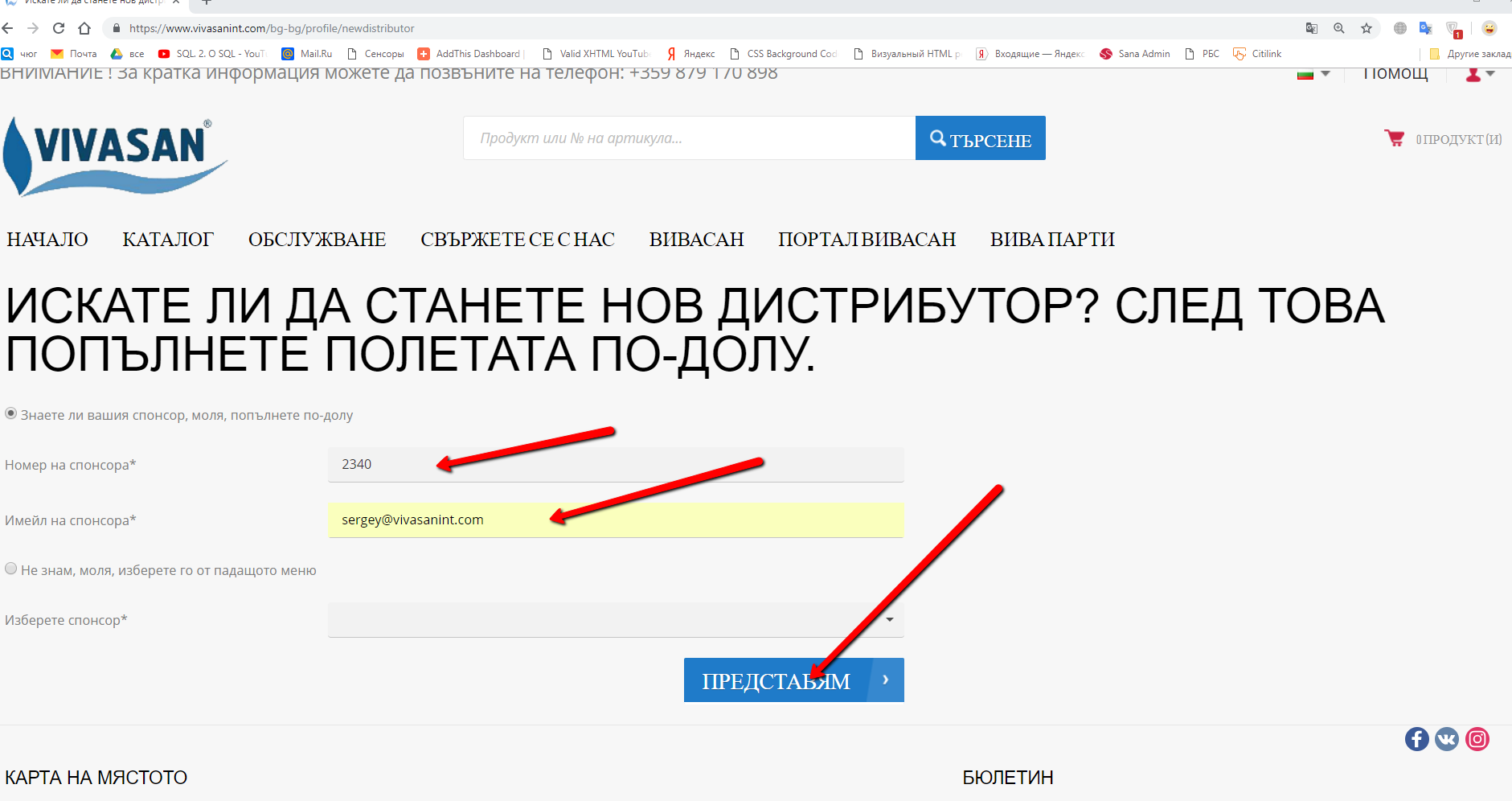Open the РБС bookmark
The height and width of the screenshot is (801, 1512).
1202,54
